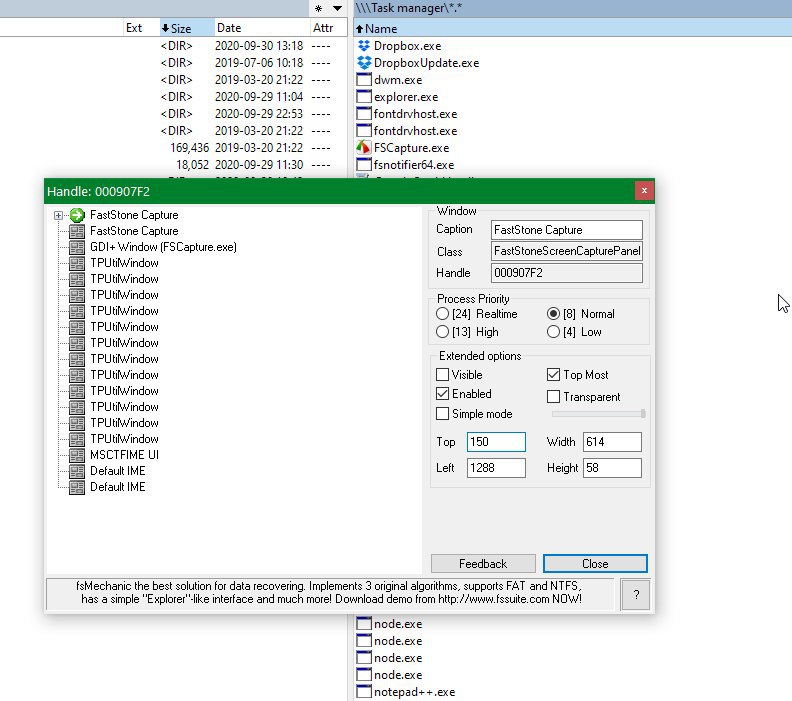Select the second FastStone Capture tree entry
The width and height of the screenshot is (792, 701).
click(134, 231)
